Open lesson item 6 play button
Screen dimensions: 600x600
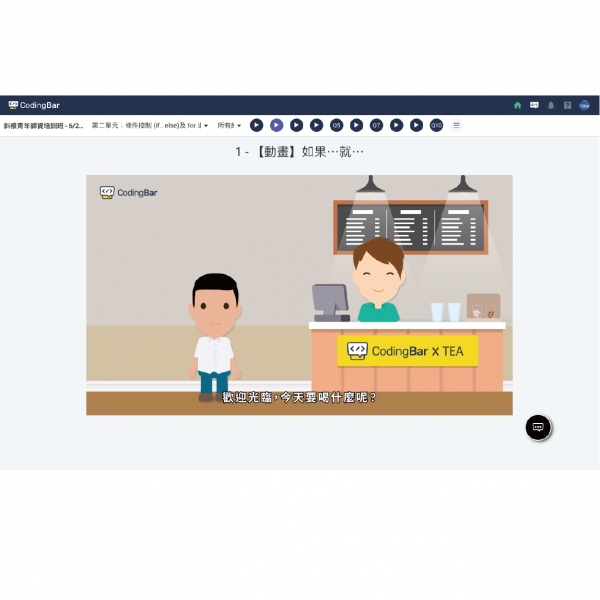[356, 125]
